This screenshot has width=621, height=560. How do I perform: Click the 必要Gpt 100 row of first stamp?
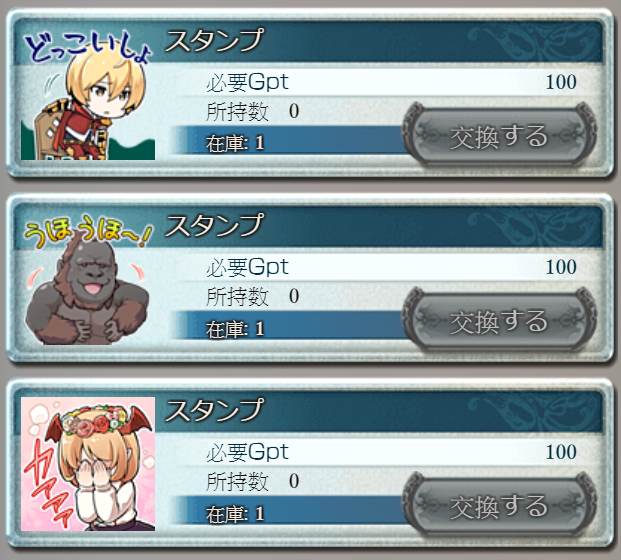click(390, 82)
